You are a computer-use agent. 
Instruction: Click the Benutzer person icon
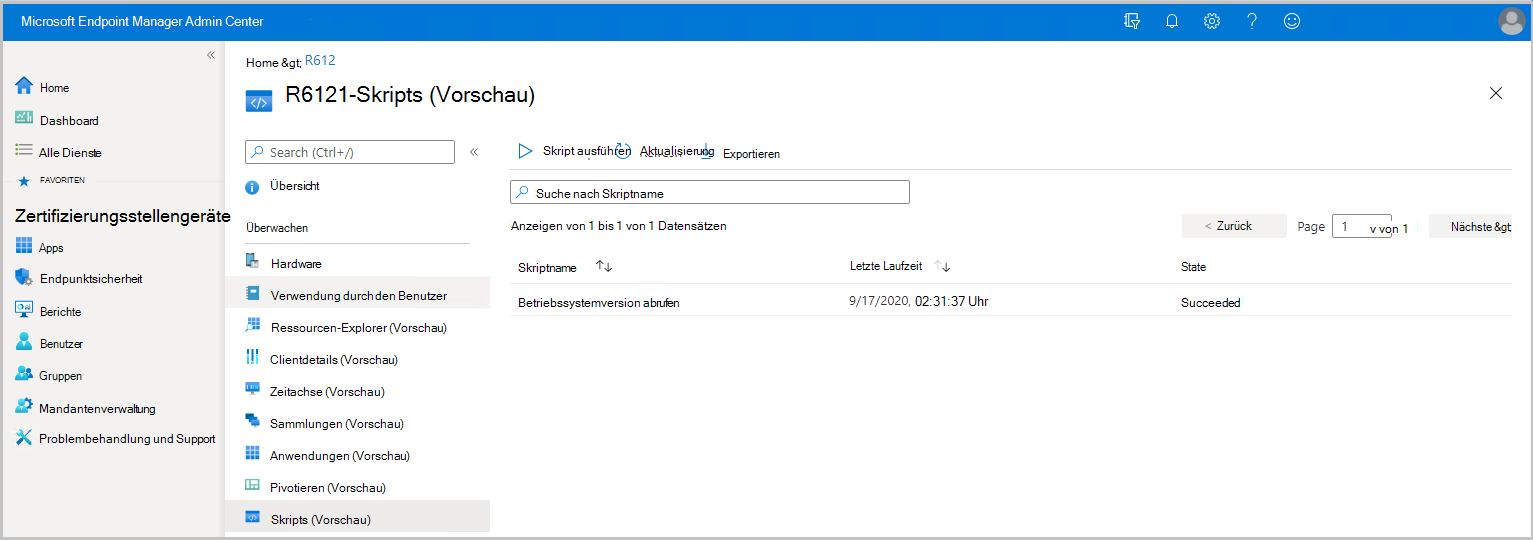(25, 343)
